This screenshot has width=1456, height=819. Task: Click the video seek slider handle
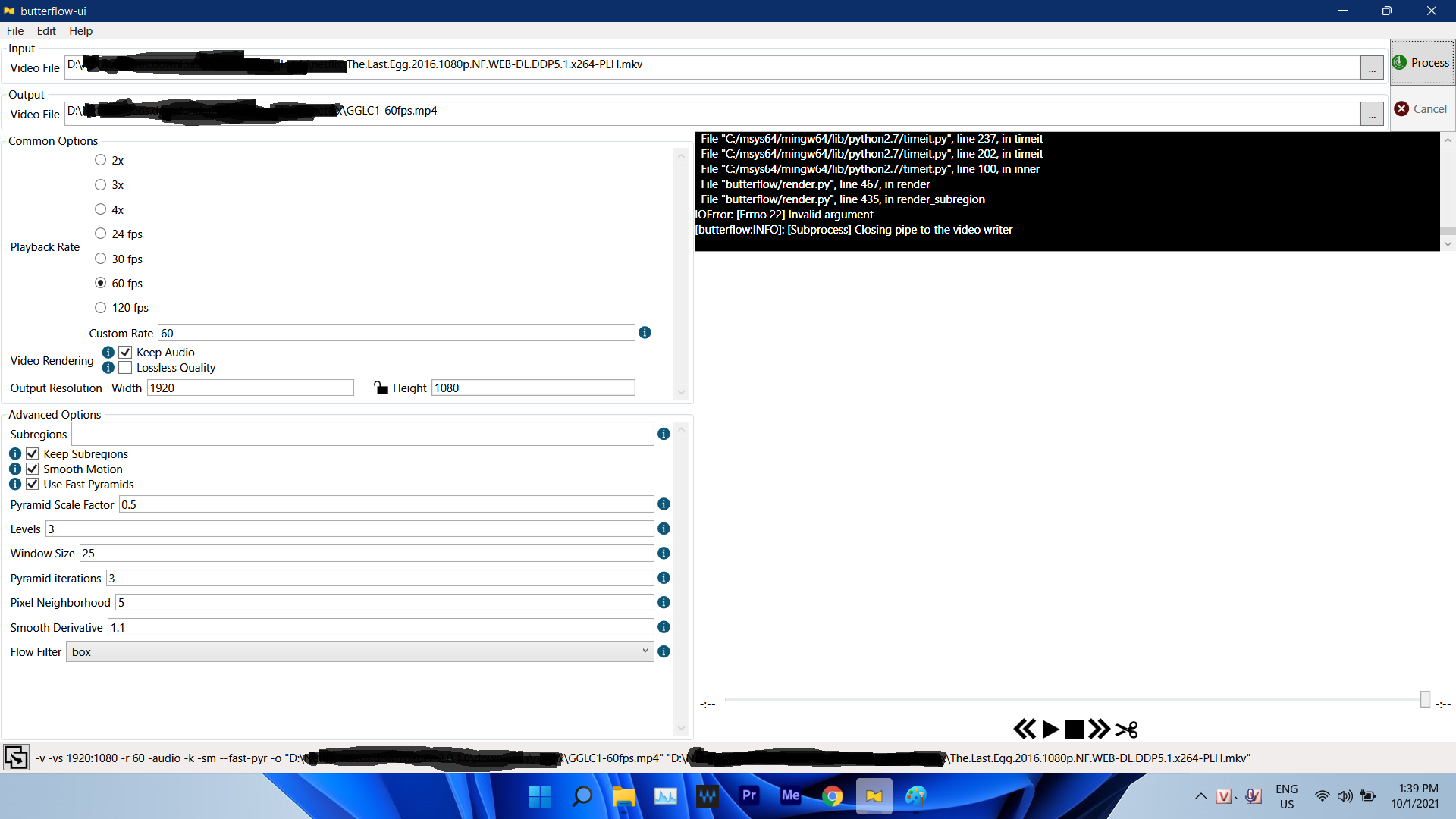[1425, 699]
